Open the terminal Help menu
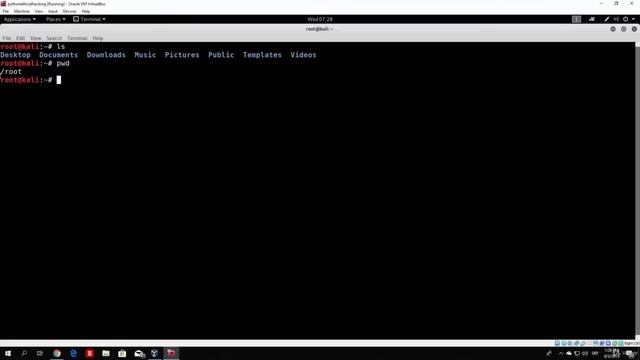This screenshot has height=360, width=640. (98, 38)
